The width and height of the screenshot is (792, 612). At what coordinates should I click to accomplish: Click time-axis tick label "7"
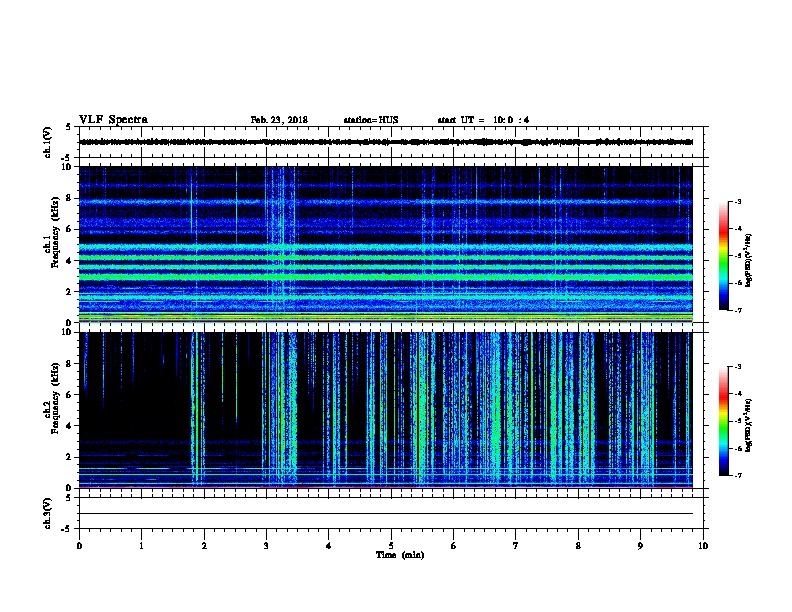point(516,546)
